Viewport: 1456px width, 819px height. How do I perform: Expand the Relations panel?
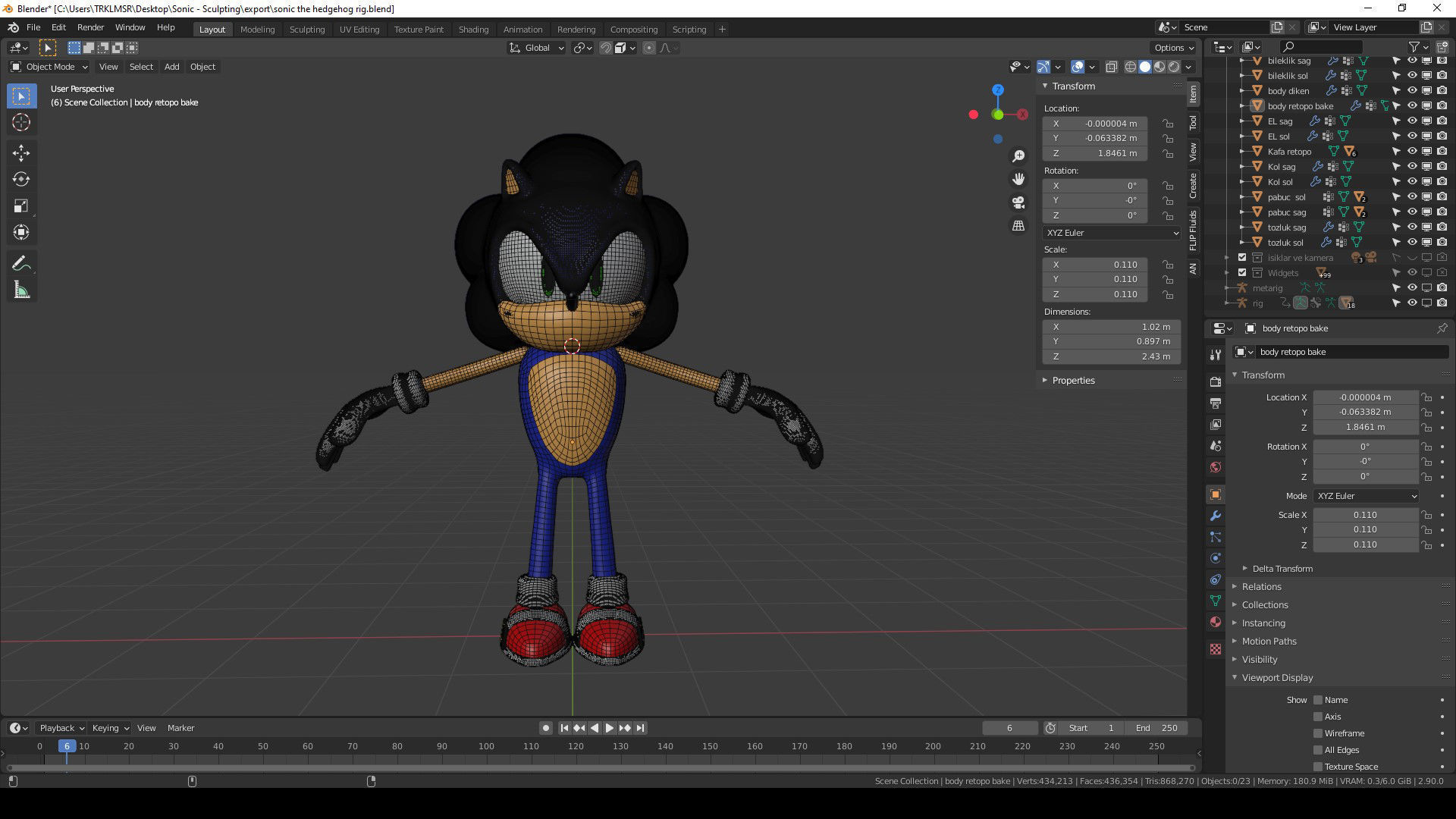1261,587
